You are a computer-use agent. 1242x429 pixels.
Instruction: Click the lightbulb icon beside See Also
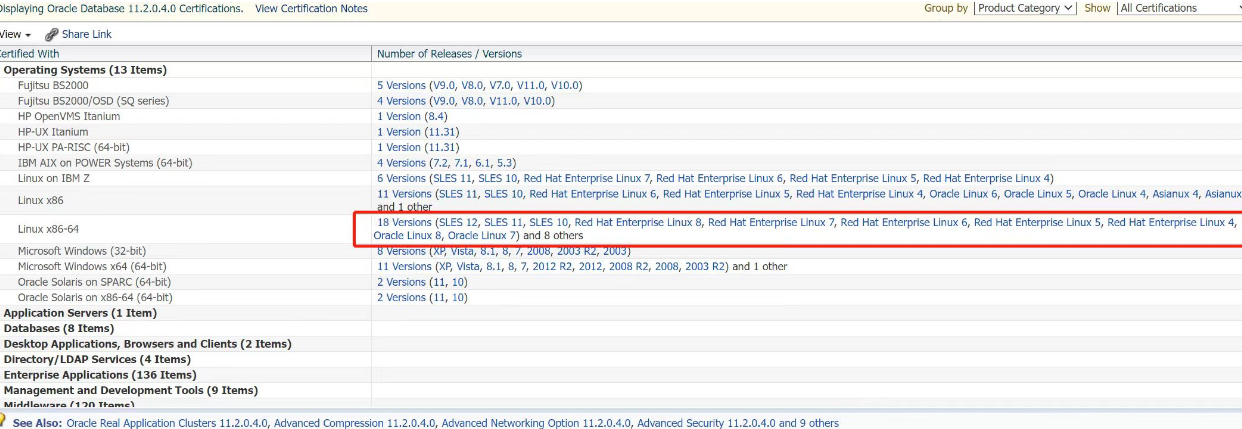(x=3, y=422)
